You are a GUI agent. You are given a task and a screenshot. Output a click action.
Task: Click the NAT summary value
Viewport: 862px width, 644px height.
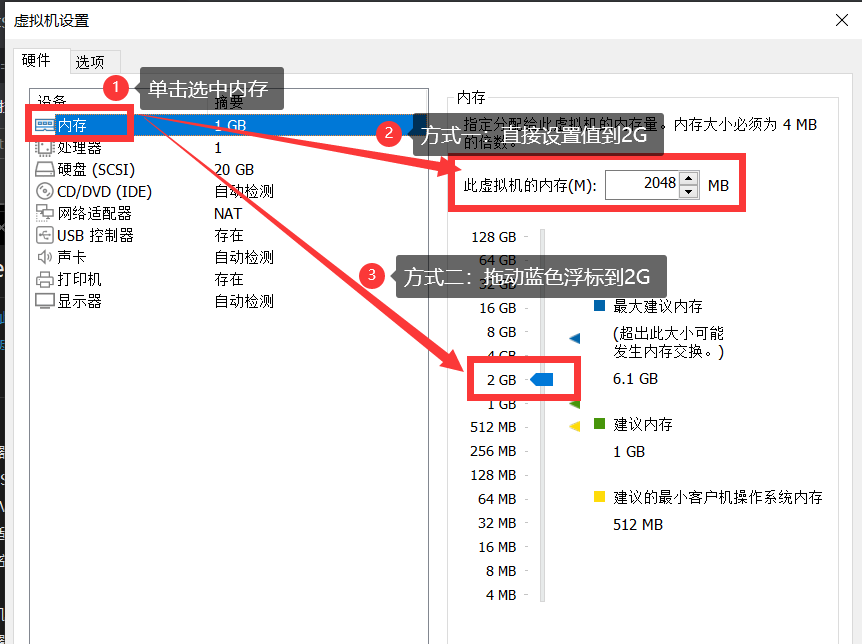pyautogui.click(x=228, y=213)
